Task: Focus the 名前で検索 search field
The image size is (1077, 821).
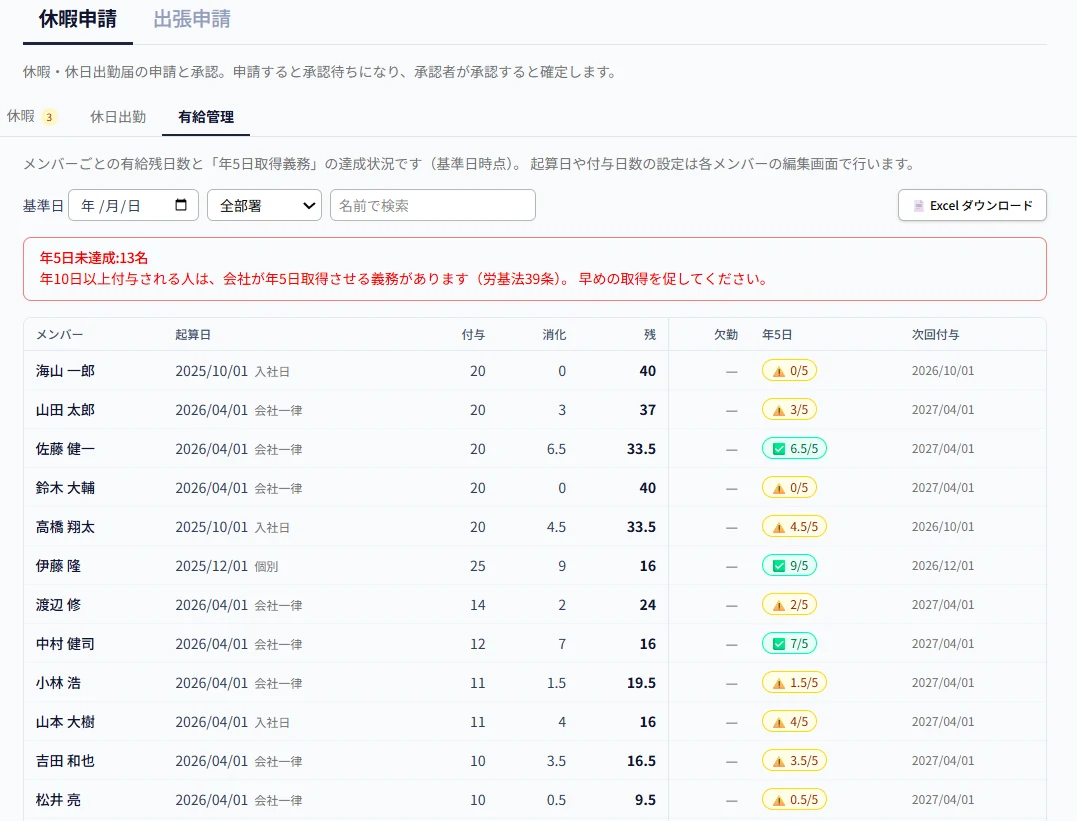Action: pyautogui.click(x=433, y=205)
